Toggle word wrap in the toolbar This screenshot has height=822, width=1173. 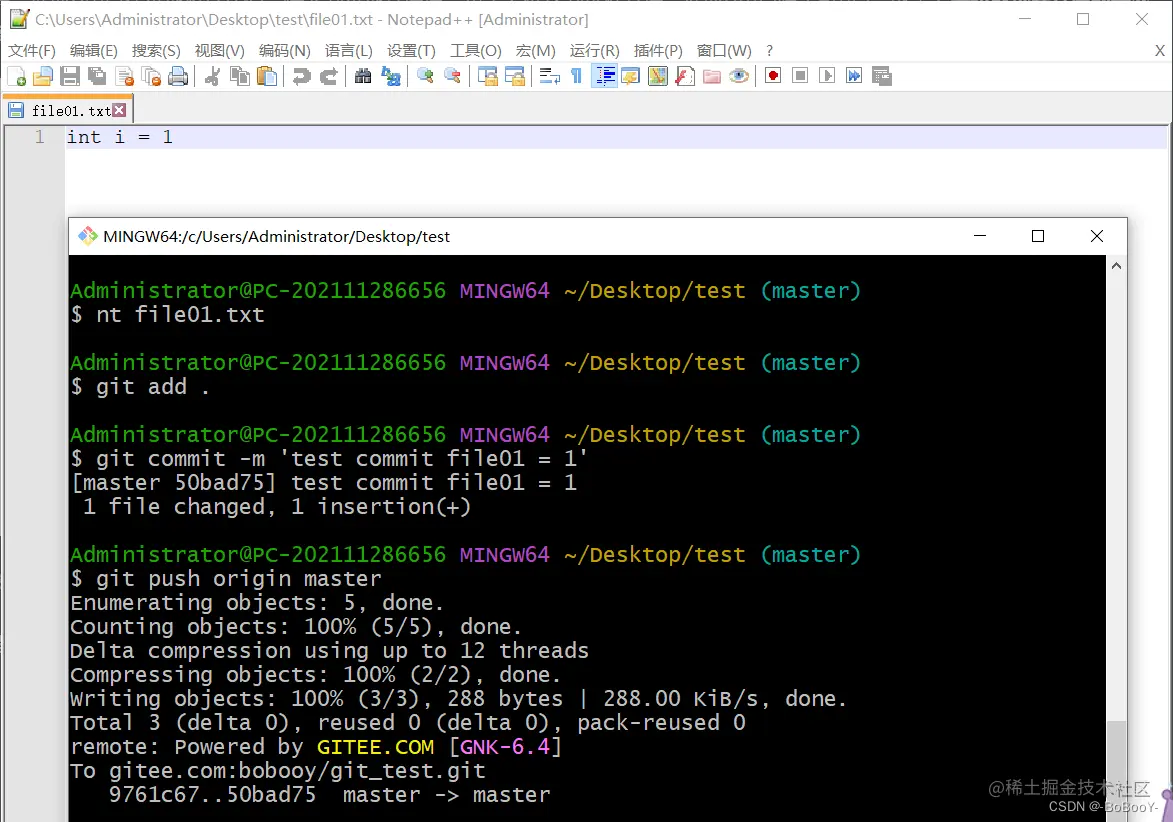[550, 76]
